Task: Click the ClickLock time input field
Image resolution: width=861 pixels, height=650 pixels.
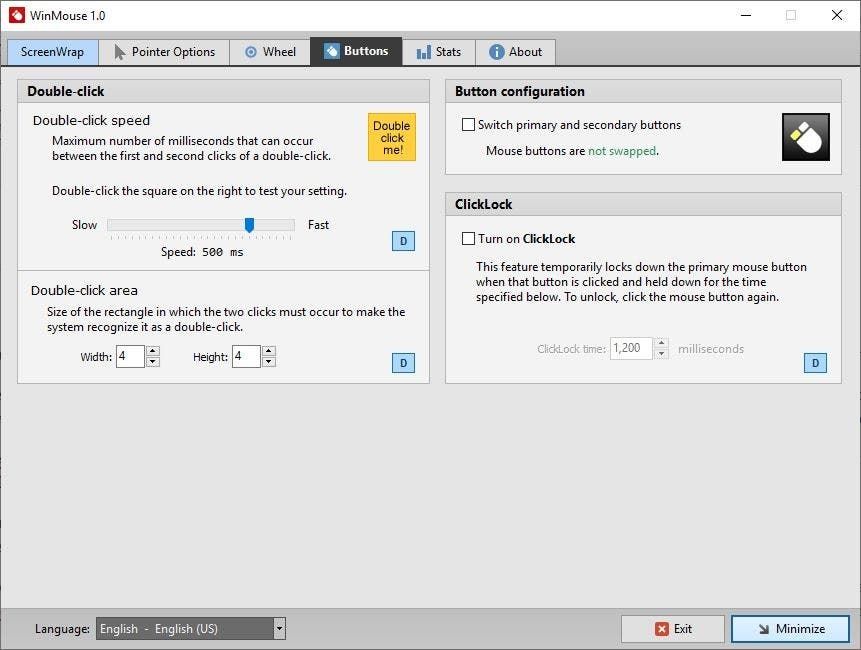Action: coord(631,348)
